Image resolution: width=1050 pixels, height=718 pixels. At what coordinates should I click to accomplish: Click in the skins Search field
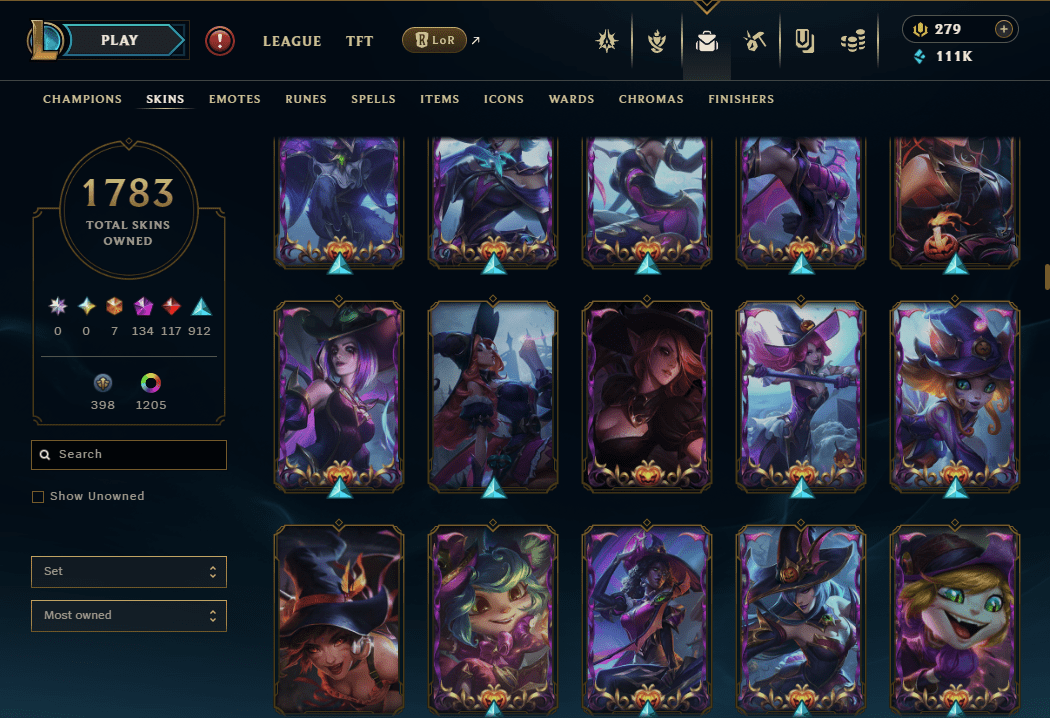pyautogui.click(x=129, y=455)
